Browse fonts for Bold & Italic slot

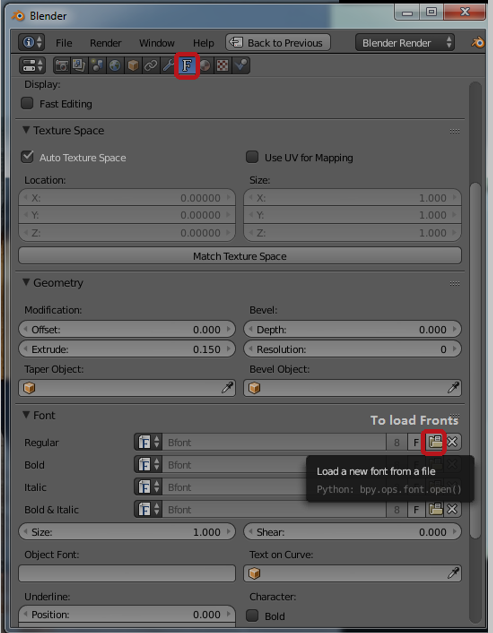[148, 509]
